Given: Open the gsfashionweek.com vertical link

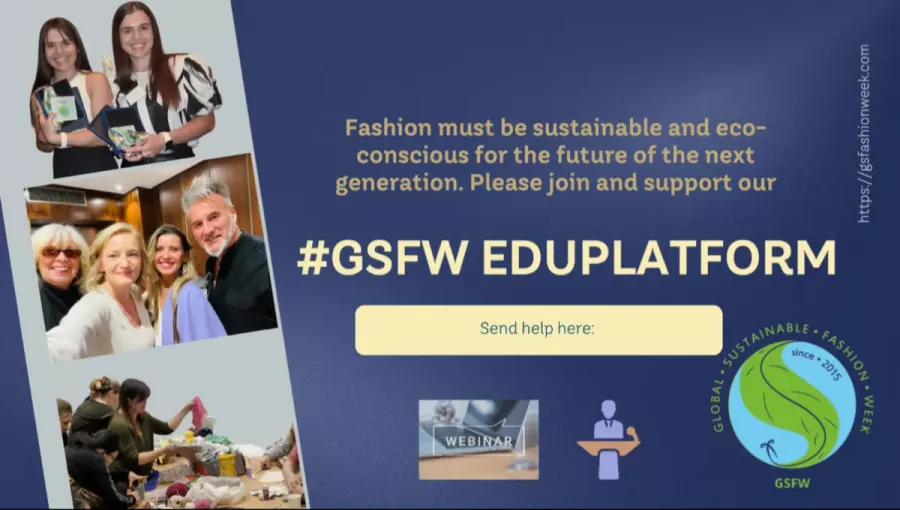Looking at the screenshot, I should click(x=864, y=133).
